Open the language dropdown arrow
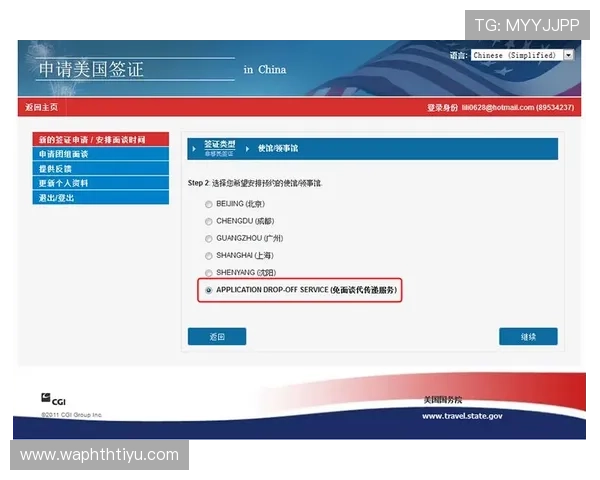 (x=569, y=55)
